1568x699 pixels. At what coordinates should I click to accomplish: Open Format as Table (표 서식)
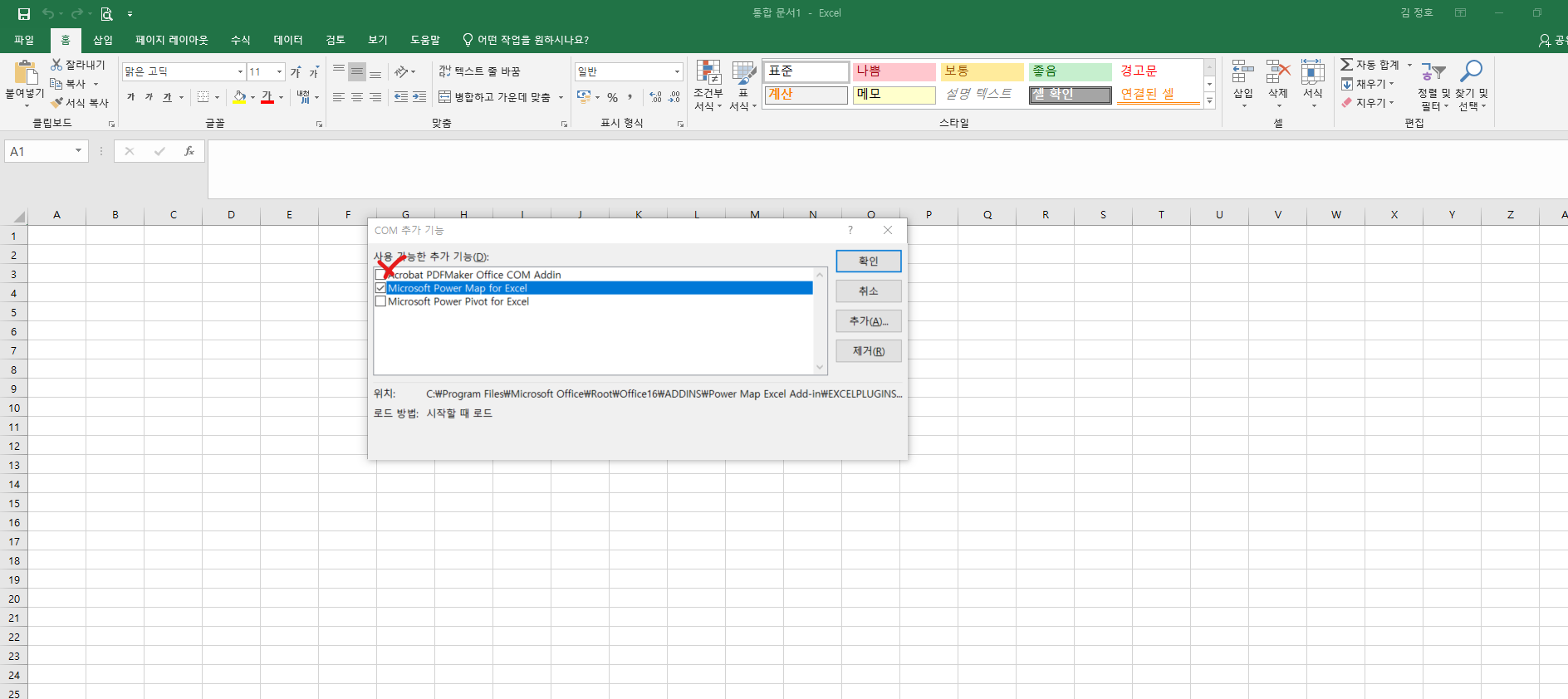(x=743, y=85)
